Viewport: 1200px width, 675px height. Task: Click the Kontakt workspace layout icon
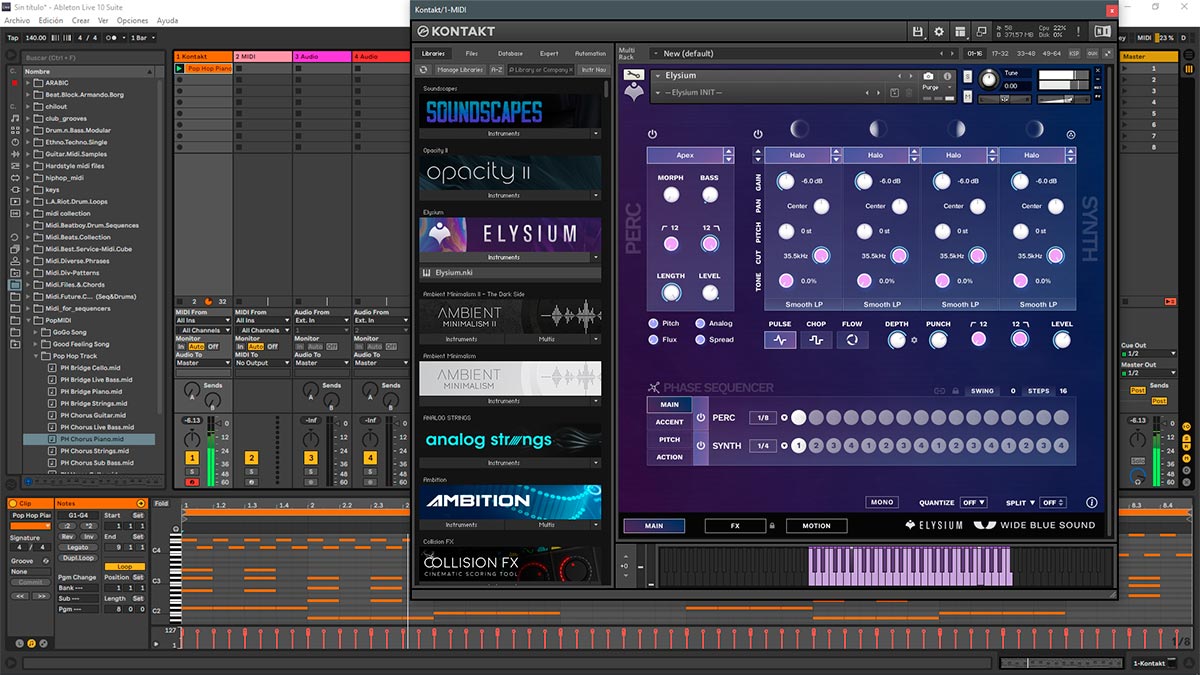pyautogui.click(x=961, y=32)
